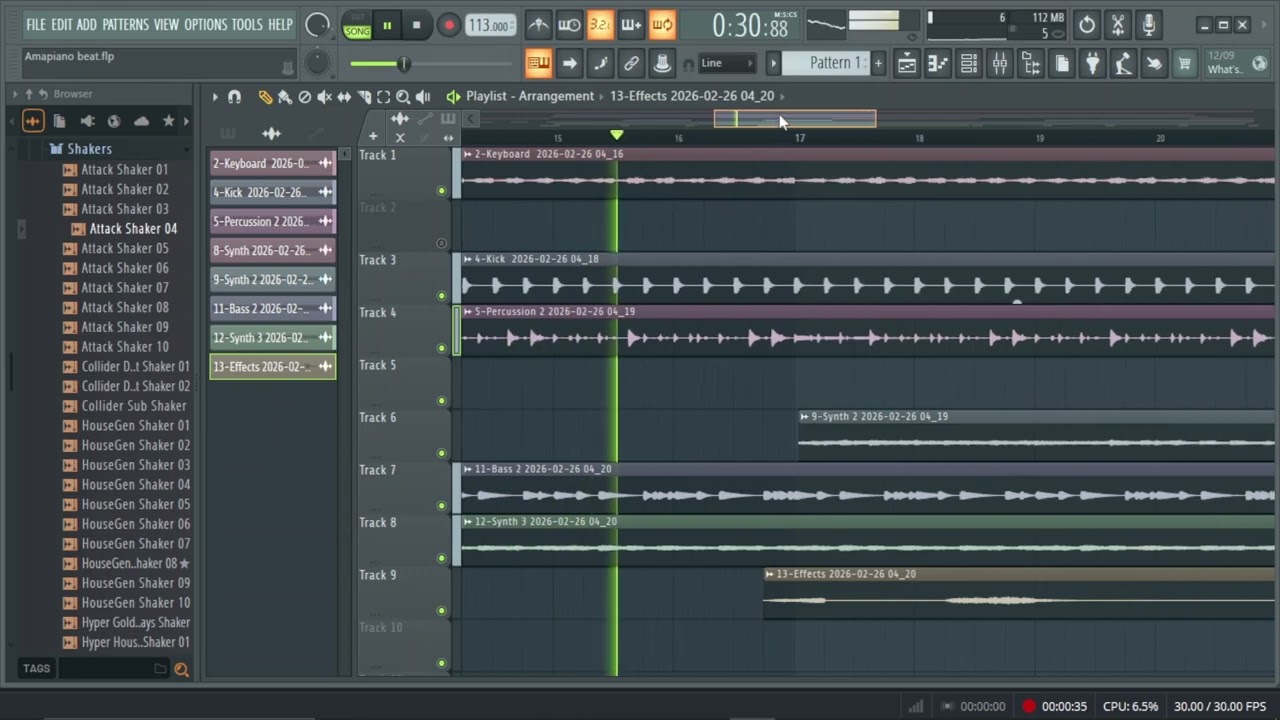
Task: Toggle the playlist snap magnet
Action: point(234,97)
